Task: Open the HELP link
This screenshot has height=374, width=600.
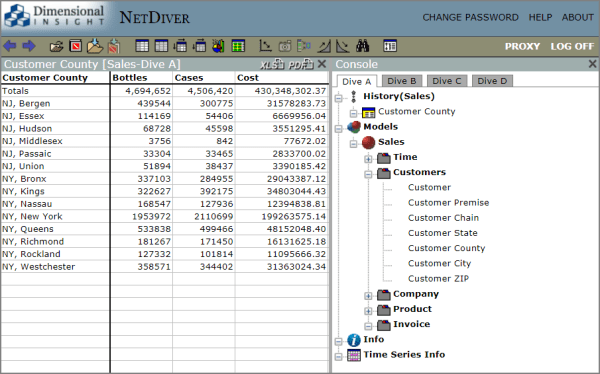Action: [x=540, y=17]
